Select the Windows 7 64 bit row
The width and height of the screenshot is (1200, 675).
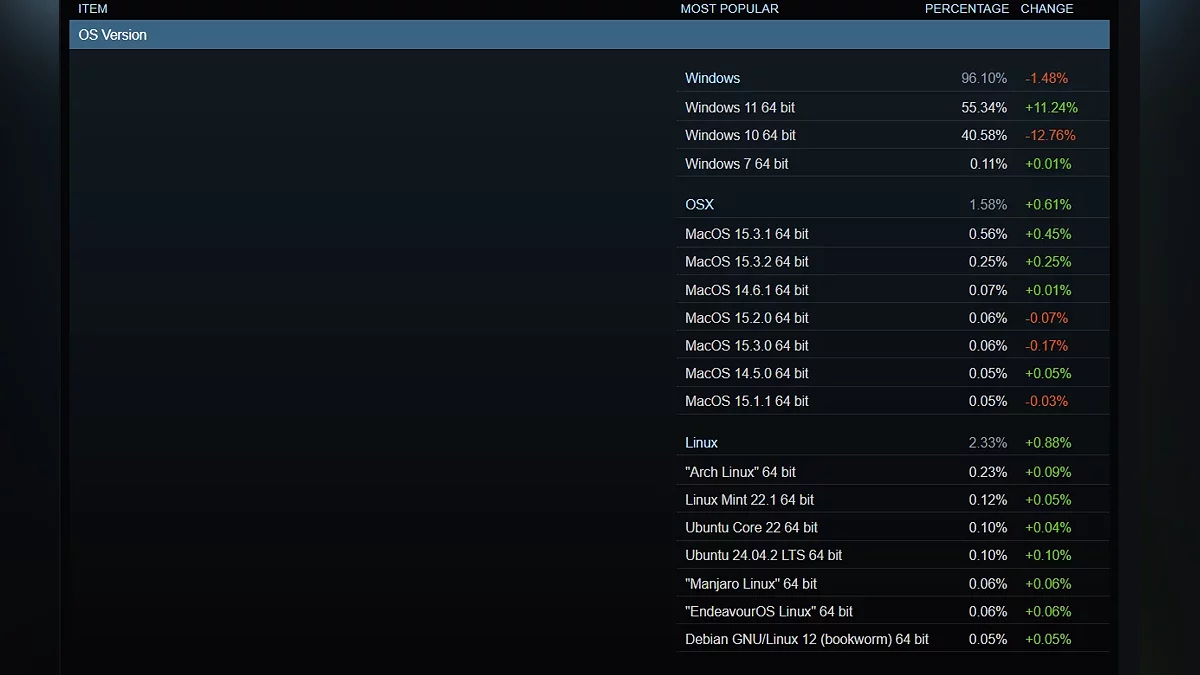point(736,163)
